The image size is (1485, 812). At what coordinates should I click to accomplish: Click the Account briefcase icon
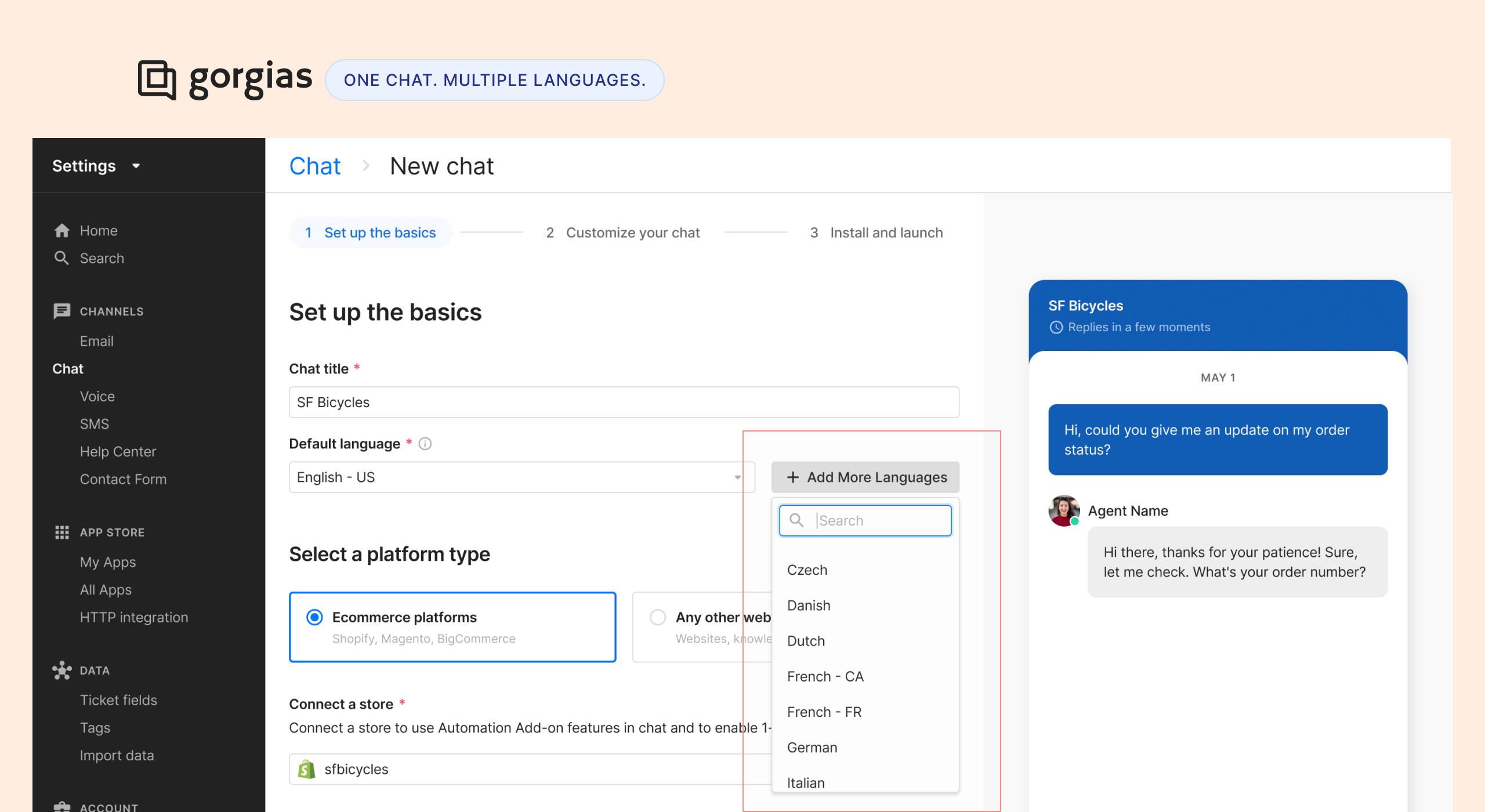pyautogui.click(x=61, y=807)
